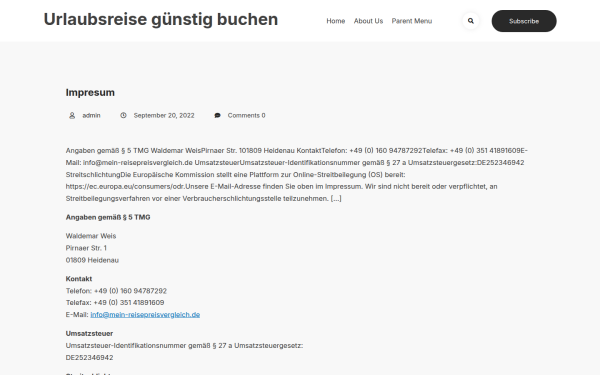This screenshot has height=375, width=600.
Task: Open the search icon in header
Action: tap(471, 21)
